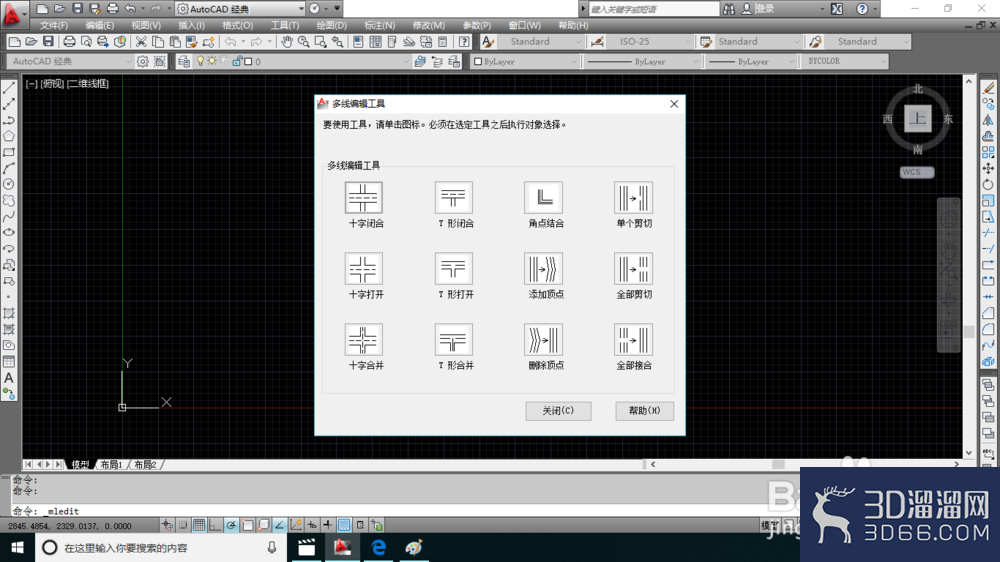1000x562 pixels.
Task: Toggle polar tracking in status bar
Action: [231, 525]
